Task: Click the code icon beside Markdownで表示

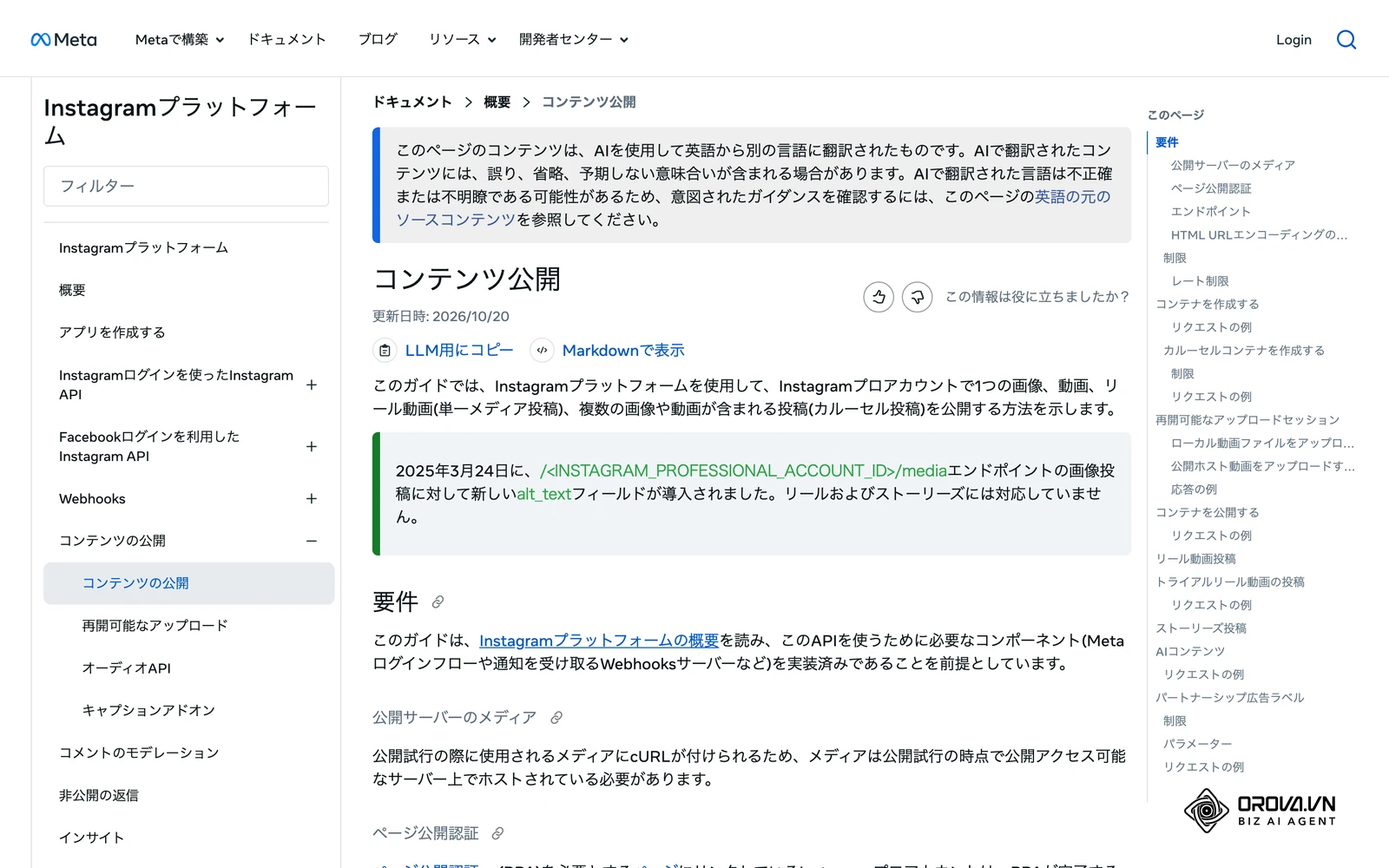Action: coord(542,351)
